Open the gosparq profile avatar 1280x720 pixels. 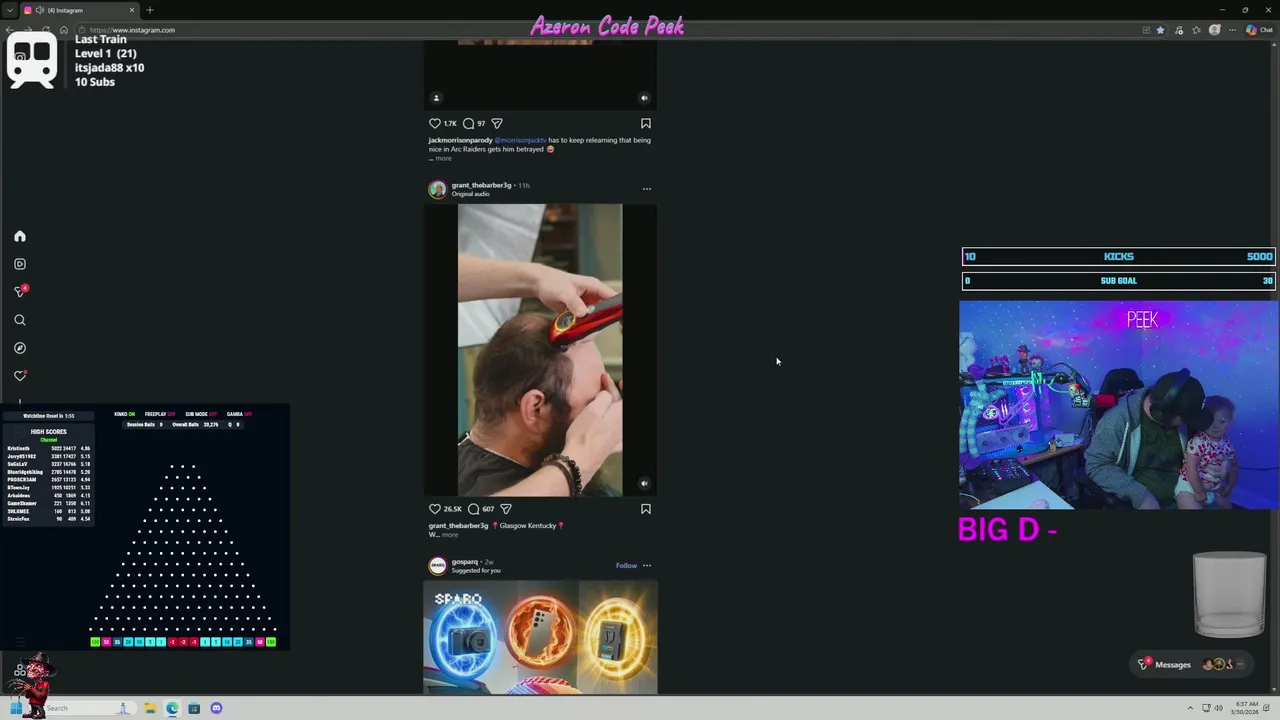(x=437, y=566)
